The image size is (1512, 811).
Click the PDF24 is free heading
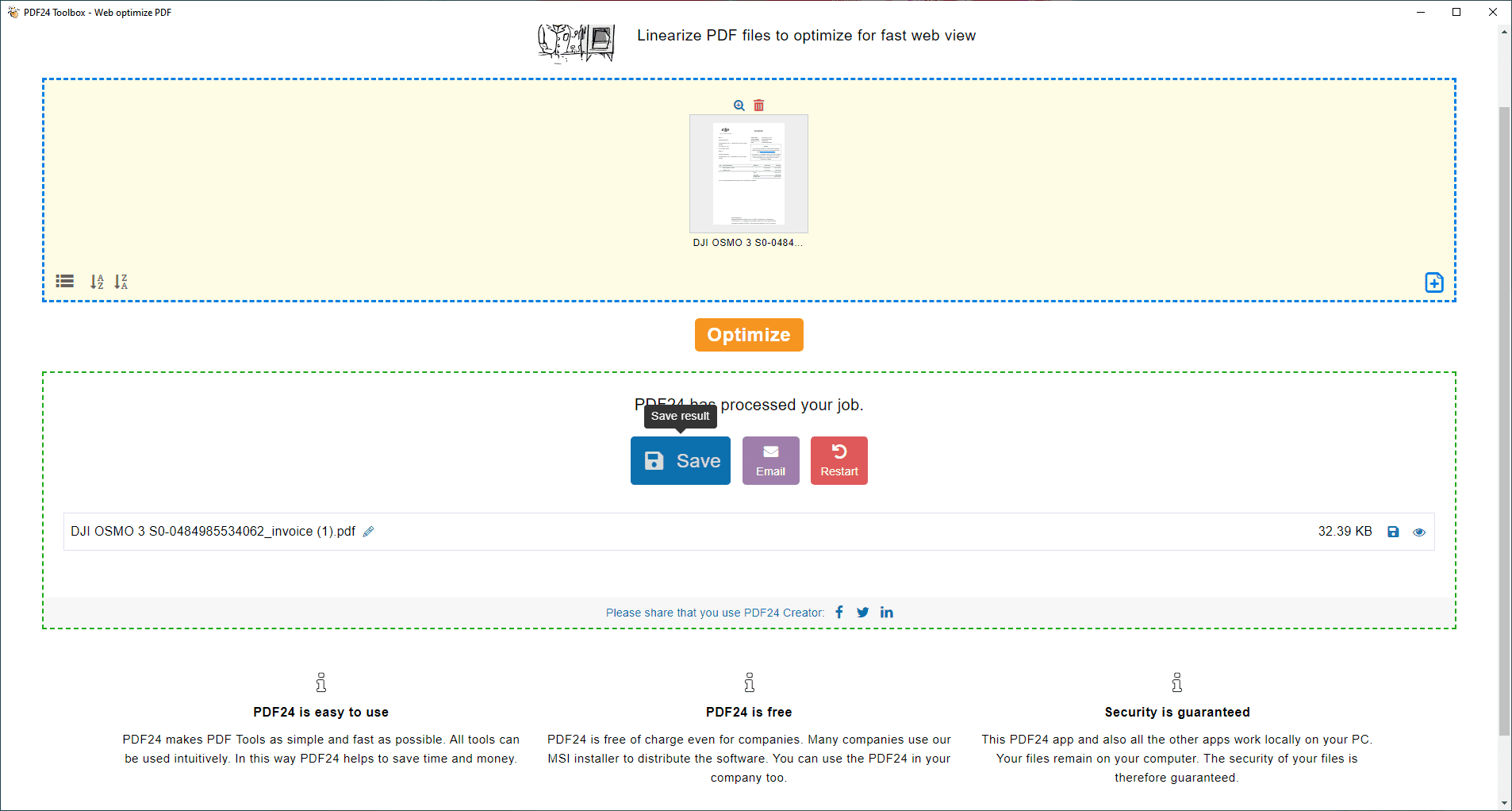749,713
